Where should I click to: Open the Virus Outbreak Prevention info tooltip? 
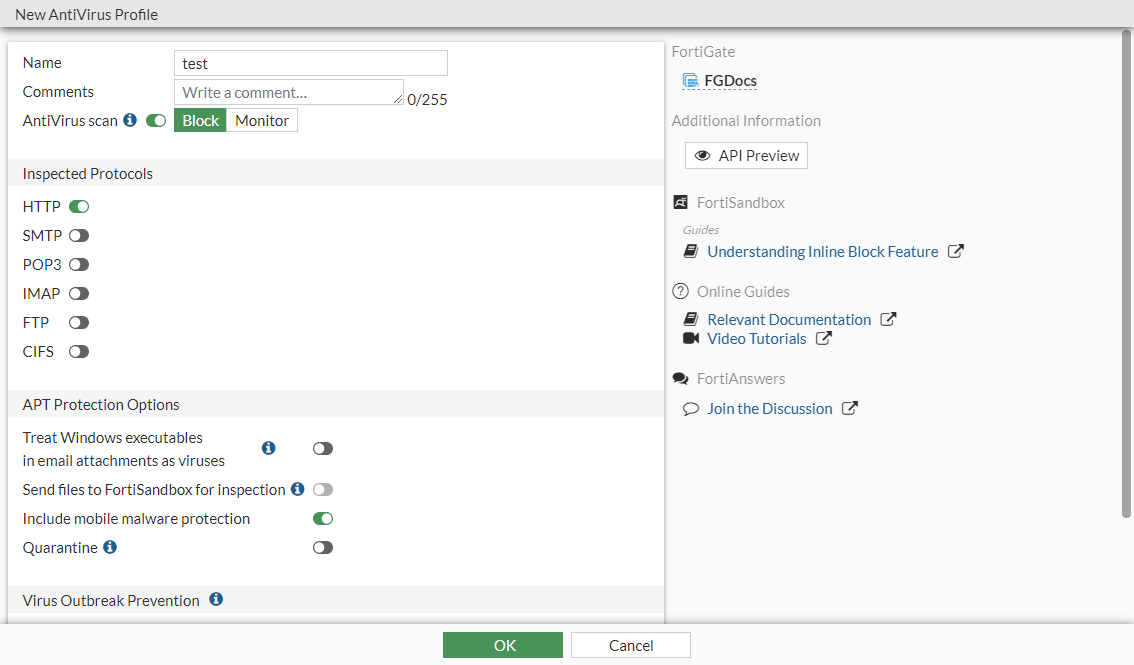(216, 599)
